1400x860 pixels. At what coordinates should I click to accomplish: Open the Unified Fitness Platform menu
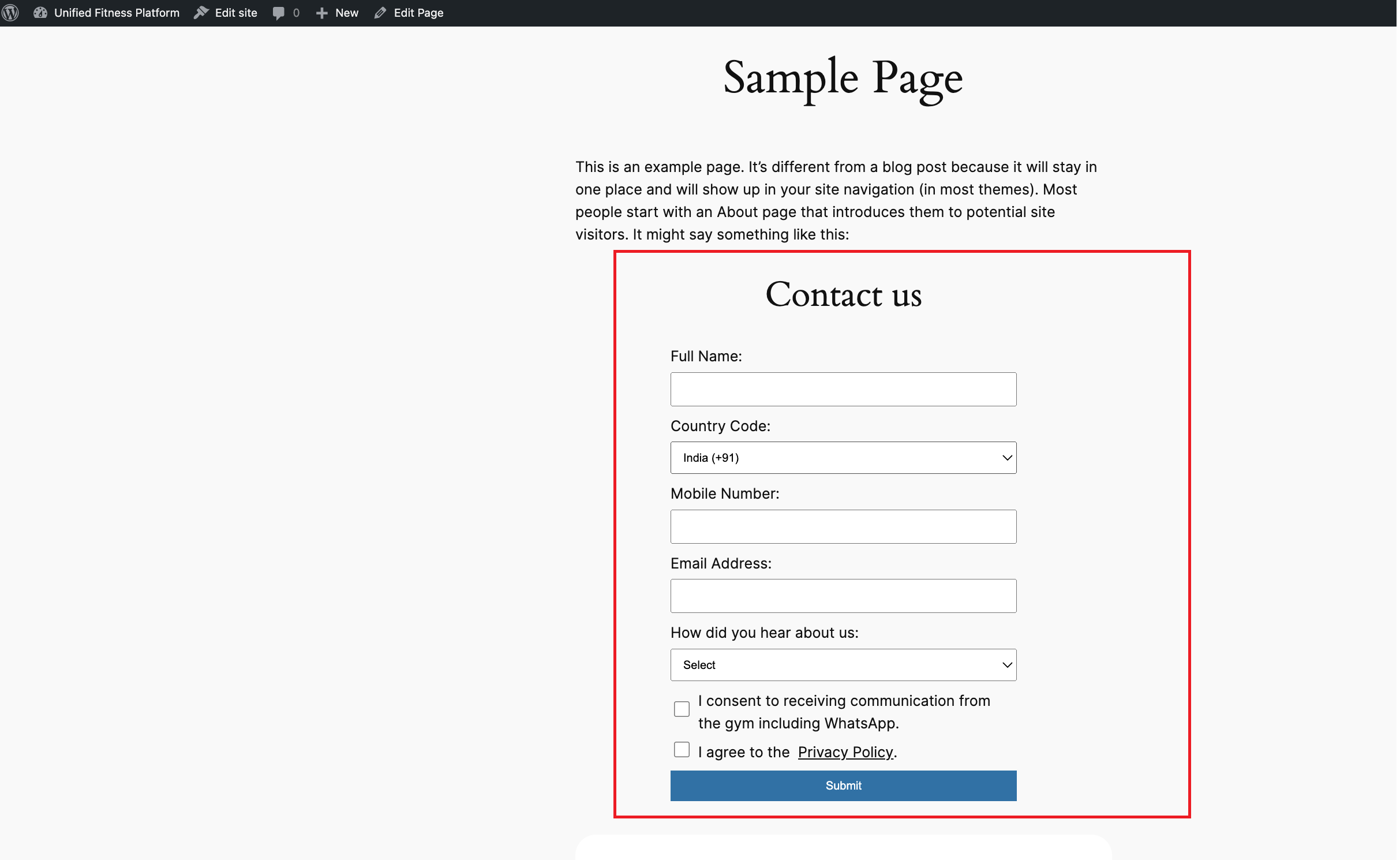(x=117, y=13)
